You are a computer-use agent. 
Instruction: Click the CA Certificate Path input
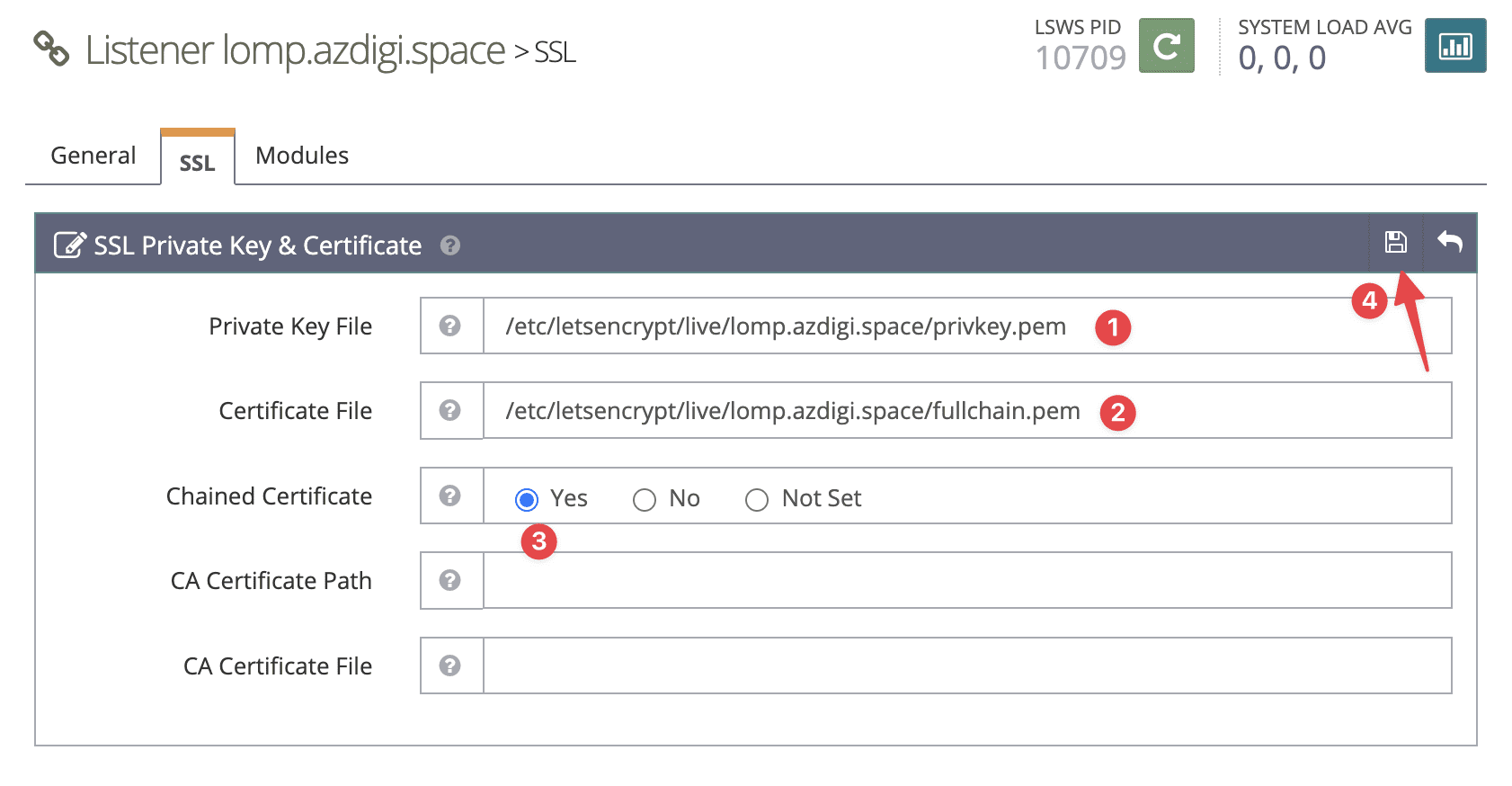point(966,580)
